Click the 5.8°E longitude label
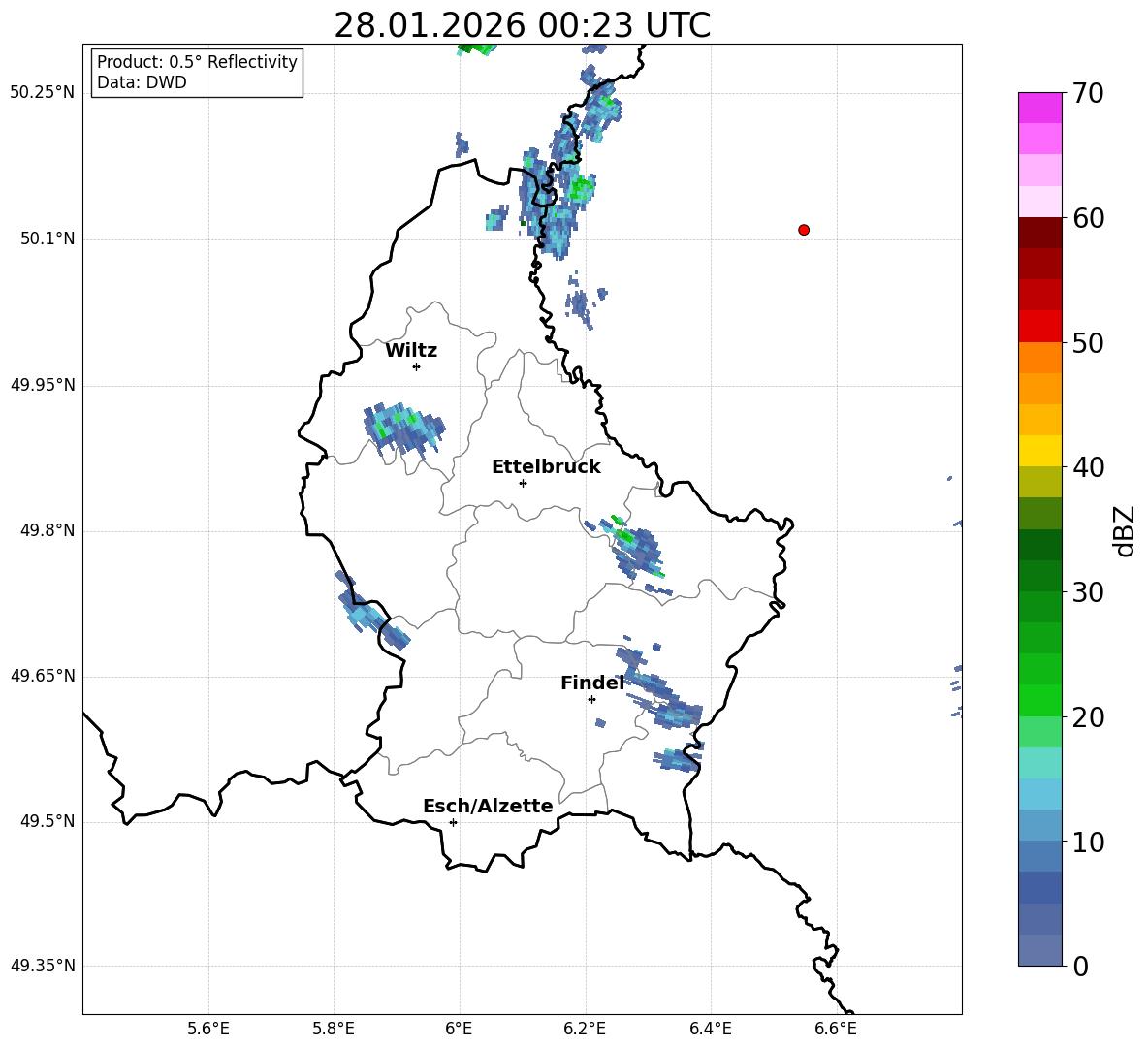Viewport: 1148px width, 1048px height. pos(334,1029)
